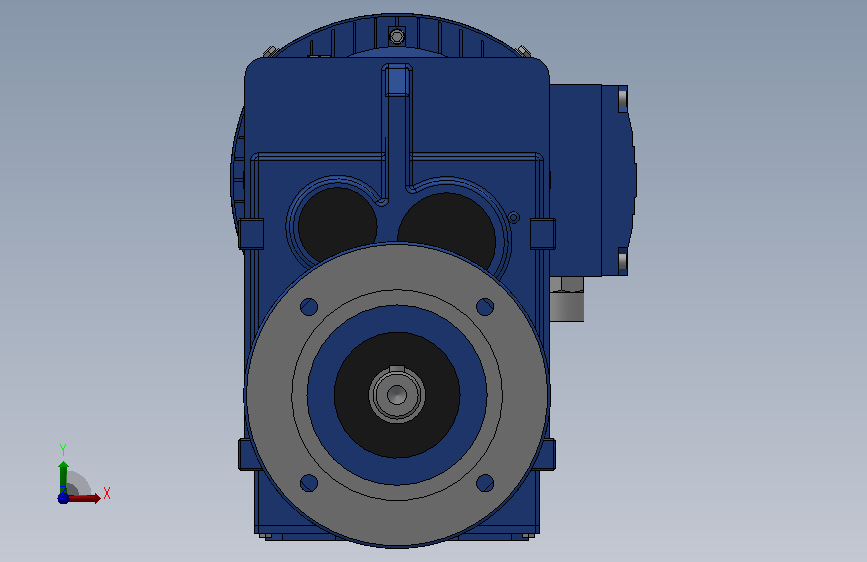The image size is (867, 562).
Task: Pick the lower-left bolt hole on the flange
Action: pyautogui.click(x=309, y=483)
